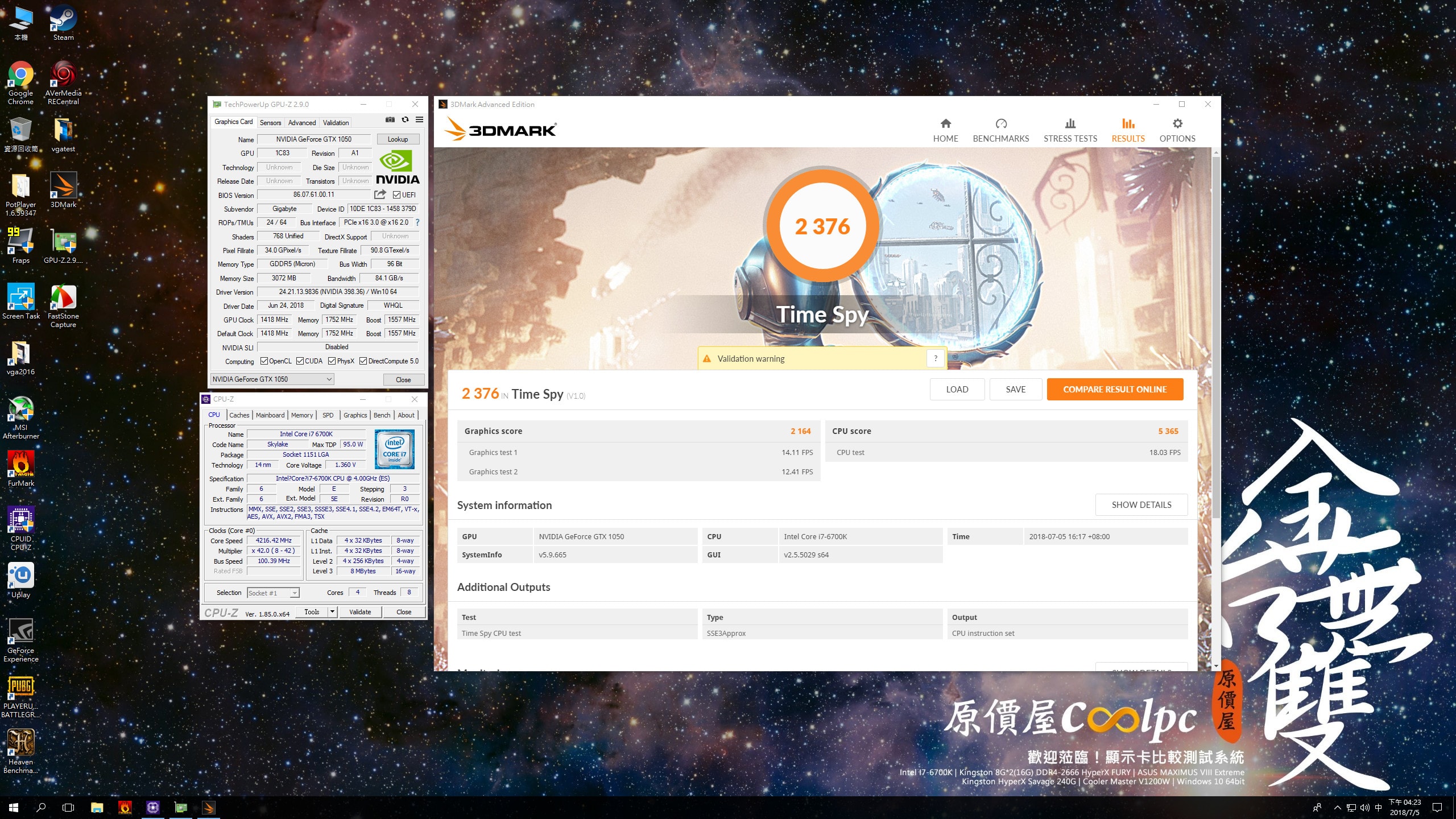Image resolution: width=1456 pixels, height=819 pixels.
Task: Open the FurMark desktop icon
Action: coord(20,469)
